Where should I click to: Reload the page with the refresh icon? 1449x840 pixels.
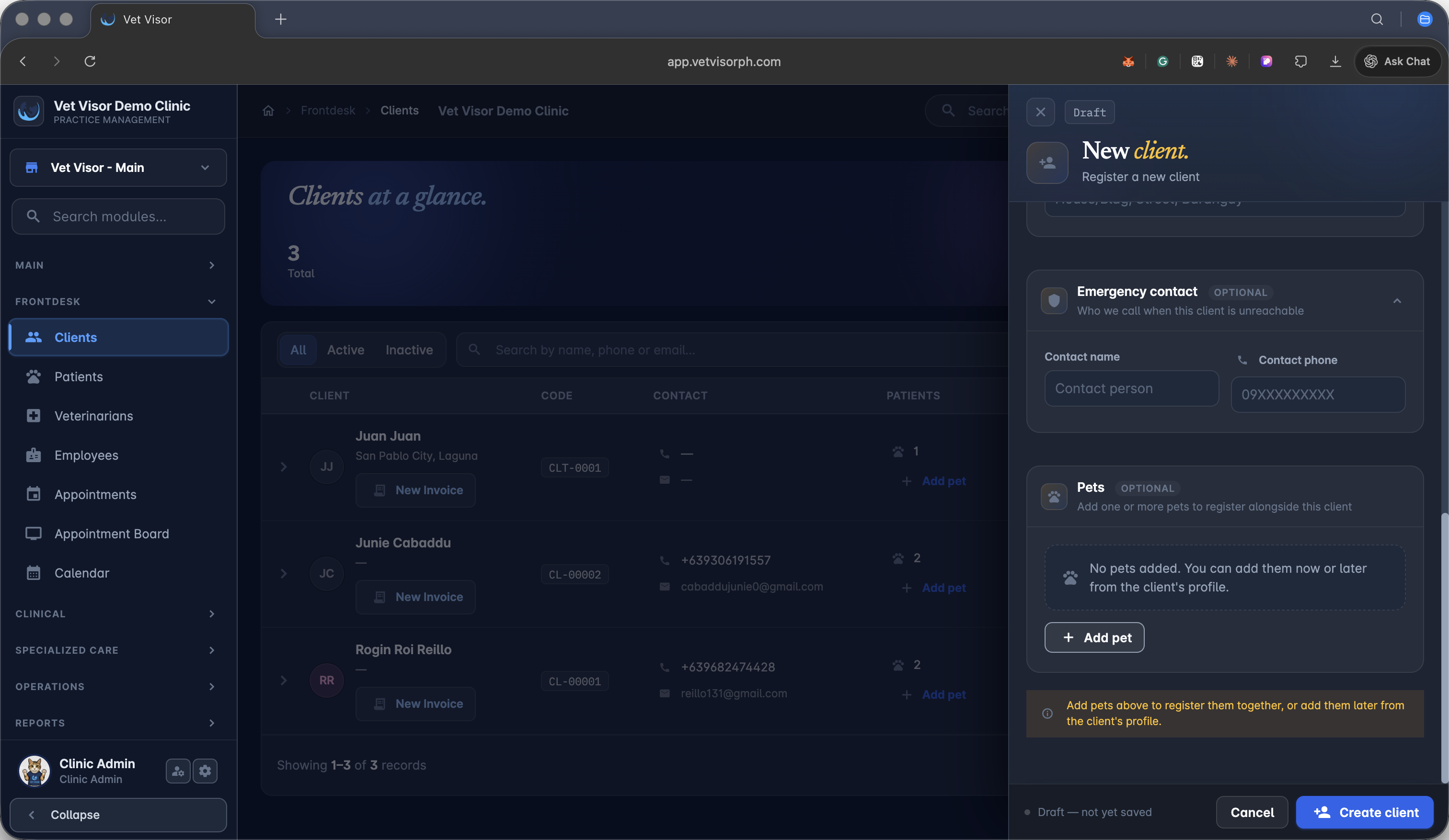point(90,61)
